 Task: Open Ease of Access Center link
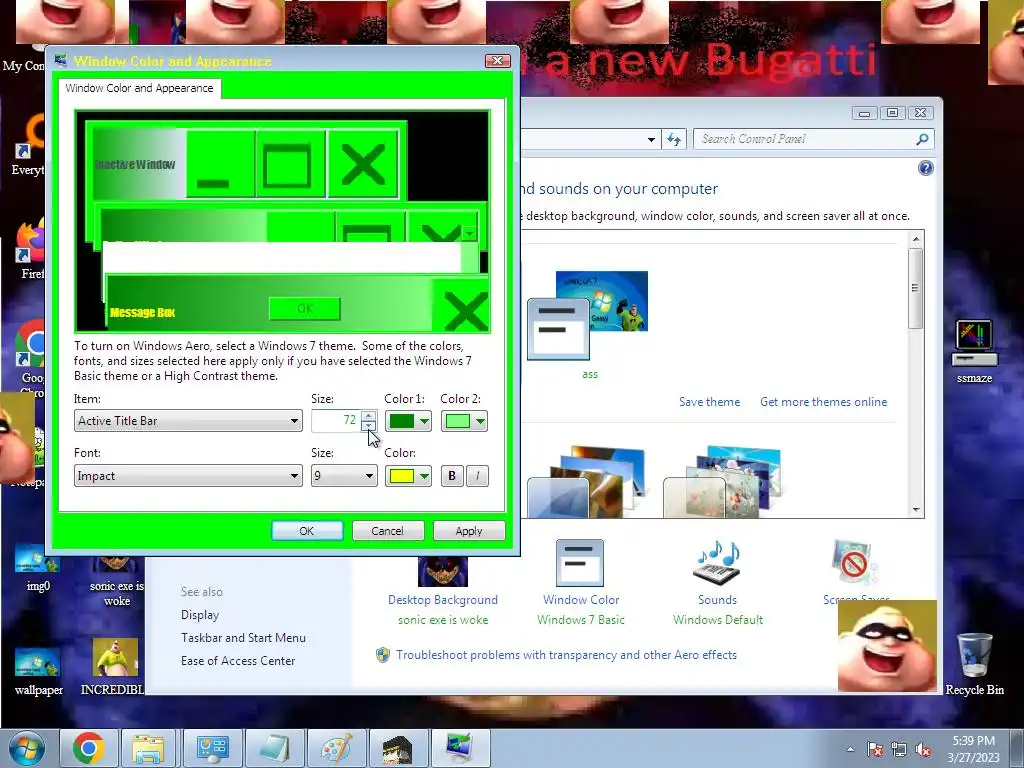(x=238, y=660)
